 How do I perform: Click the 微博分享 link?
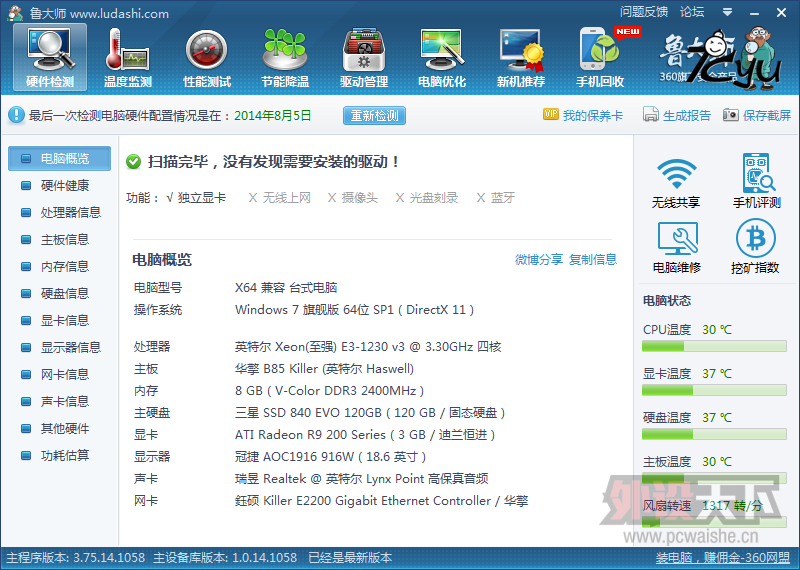click(x=539, y=259)
